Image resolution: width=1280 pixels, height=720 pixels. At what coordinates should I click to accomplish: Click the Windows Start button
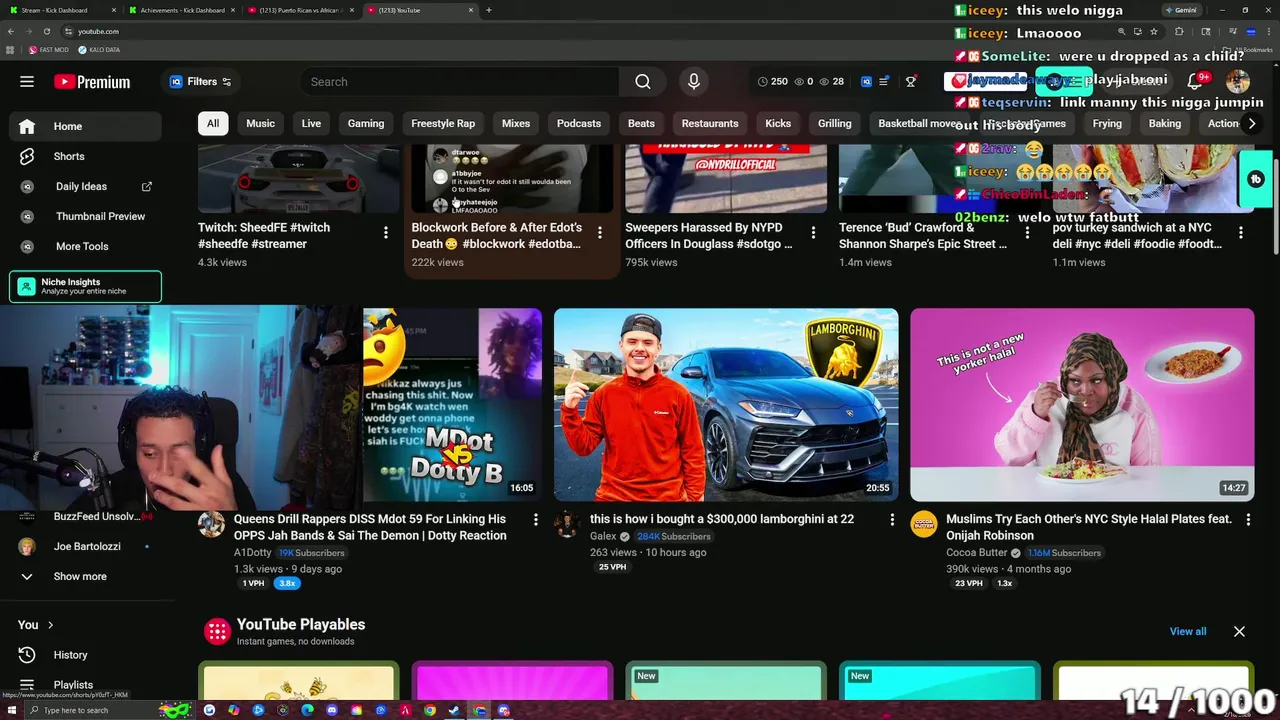tap(12, 711)
